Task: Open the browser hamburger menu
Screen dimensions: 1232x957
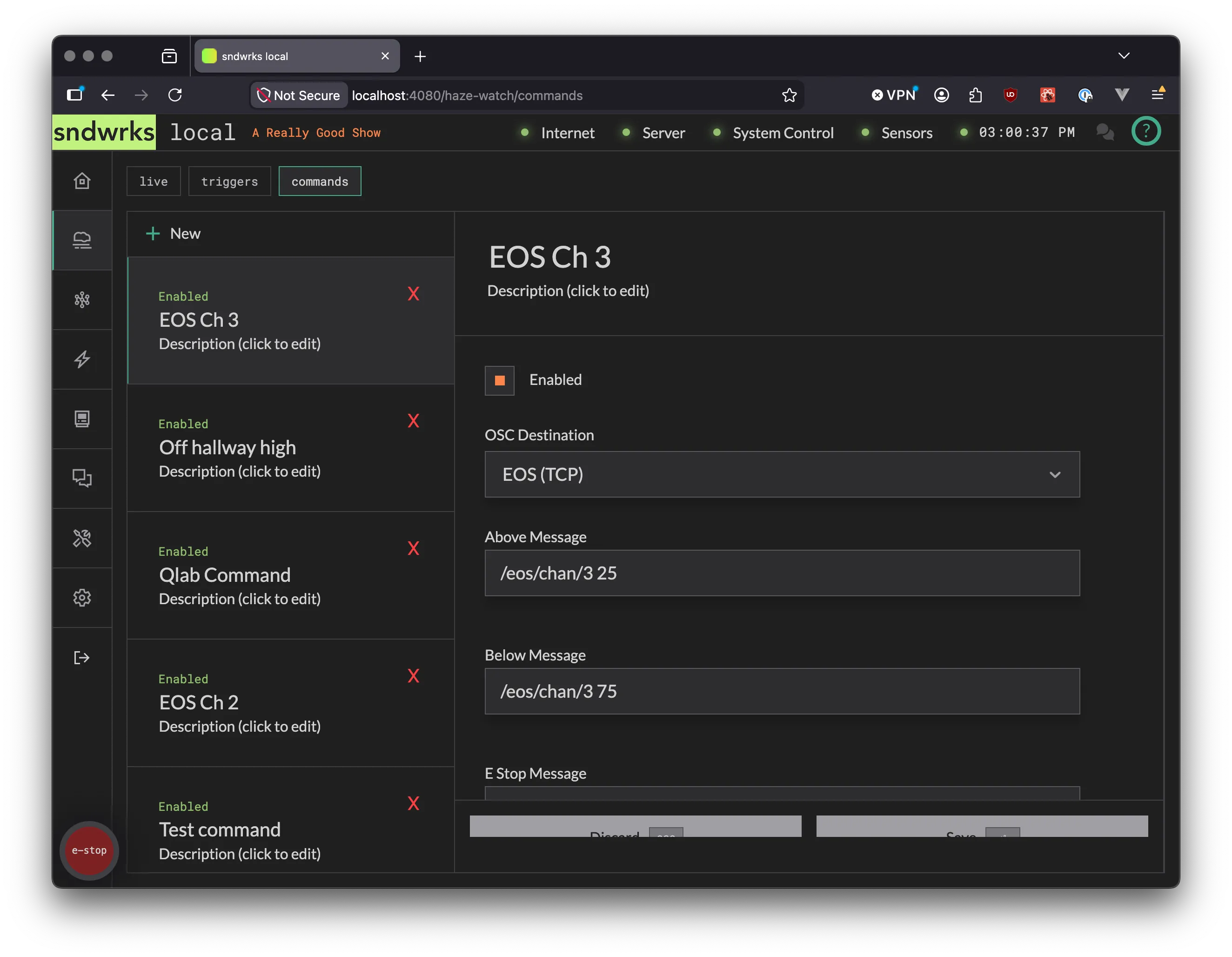Action: [x=1158, y=94]
